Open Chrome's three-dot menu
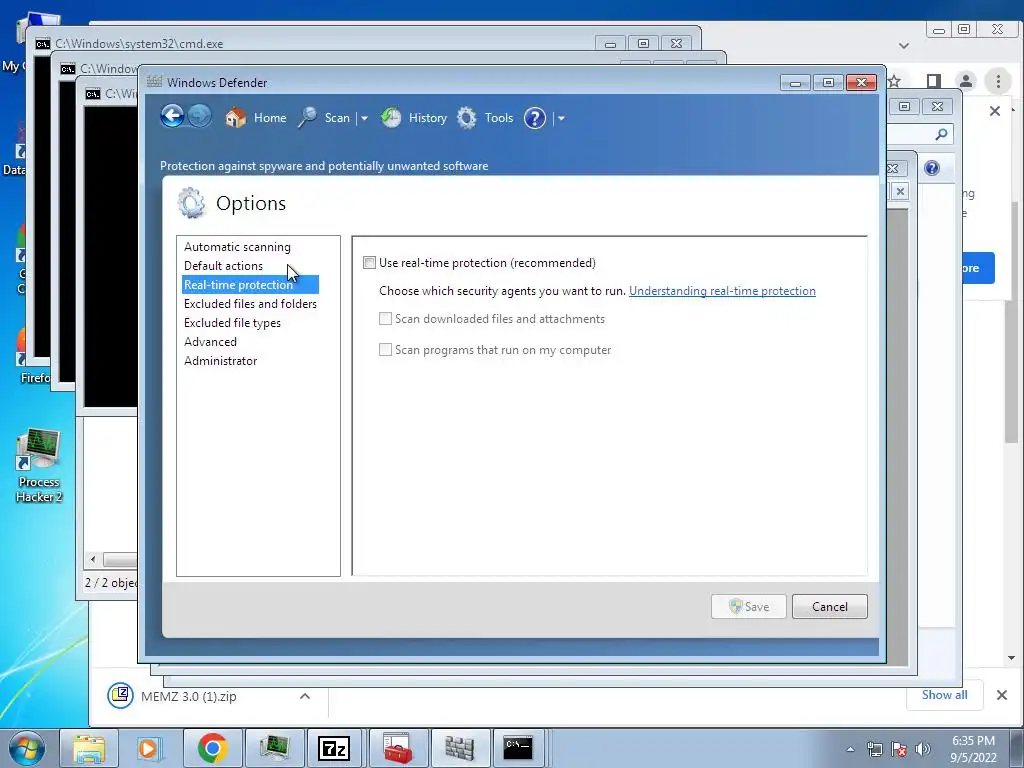Image resolution: width=1024 pixels, height=768 pixels. pos(998,81)
